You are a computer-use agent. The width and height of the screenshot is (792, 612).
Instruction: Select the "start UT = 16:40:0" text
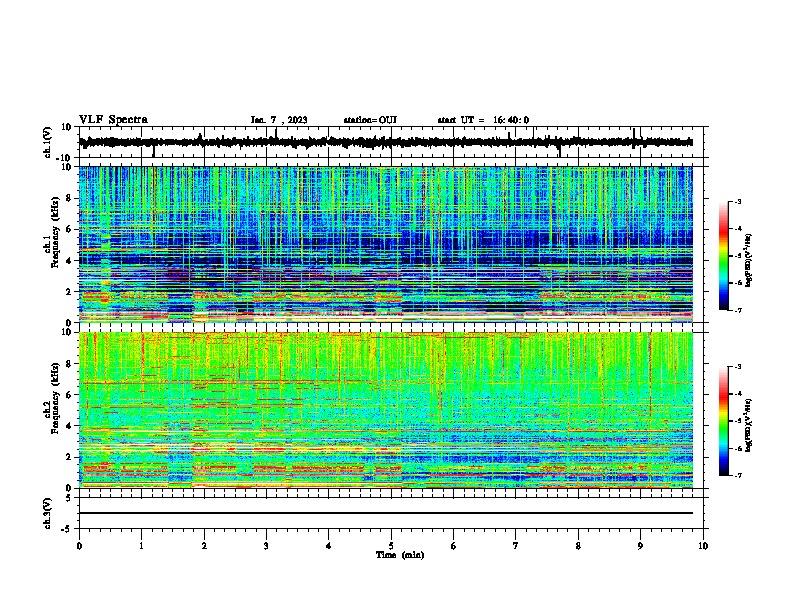tap(483, 120)
